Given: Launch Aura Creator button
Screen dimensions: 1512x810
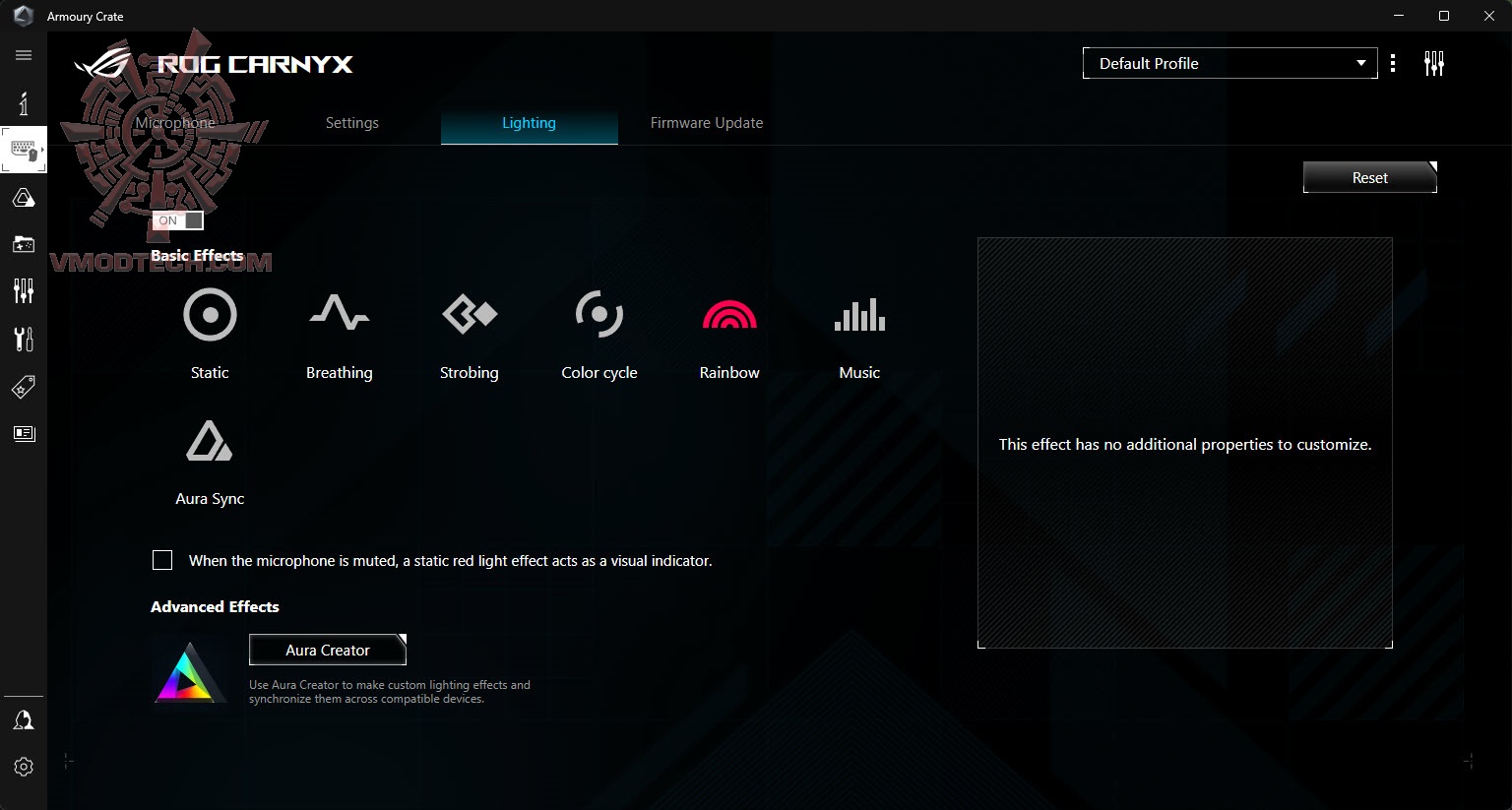Looking at the screenshot, I should pos(328,650).
